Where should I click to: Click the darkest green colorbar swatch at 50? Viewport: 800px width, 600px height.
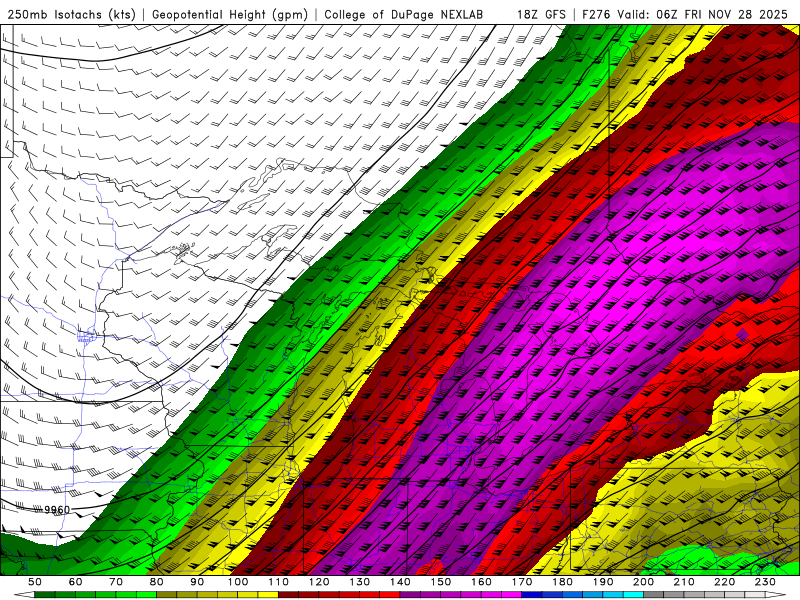pos(45,595)
